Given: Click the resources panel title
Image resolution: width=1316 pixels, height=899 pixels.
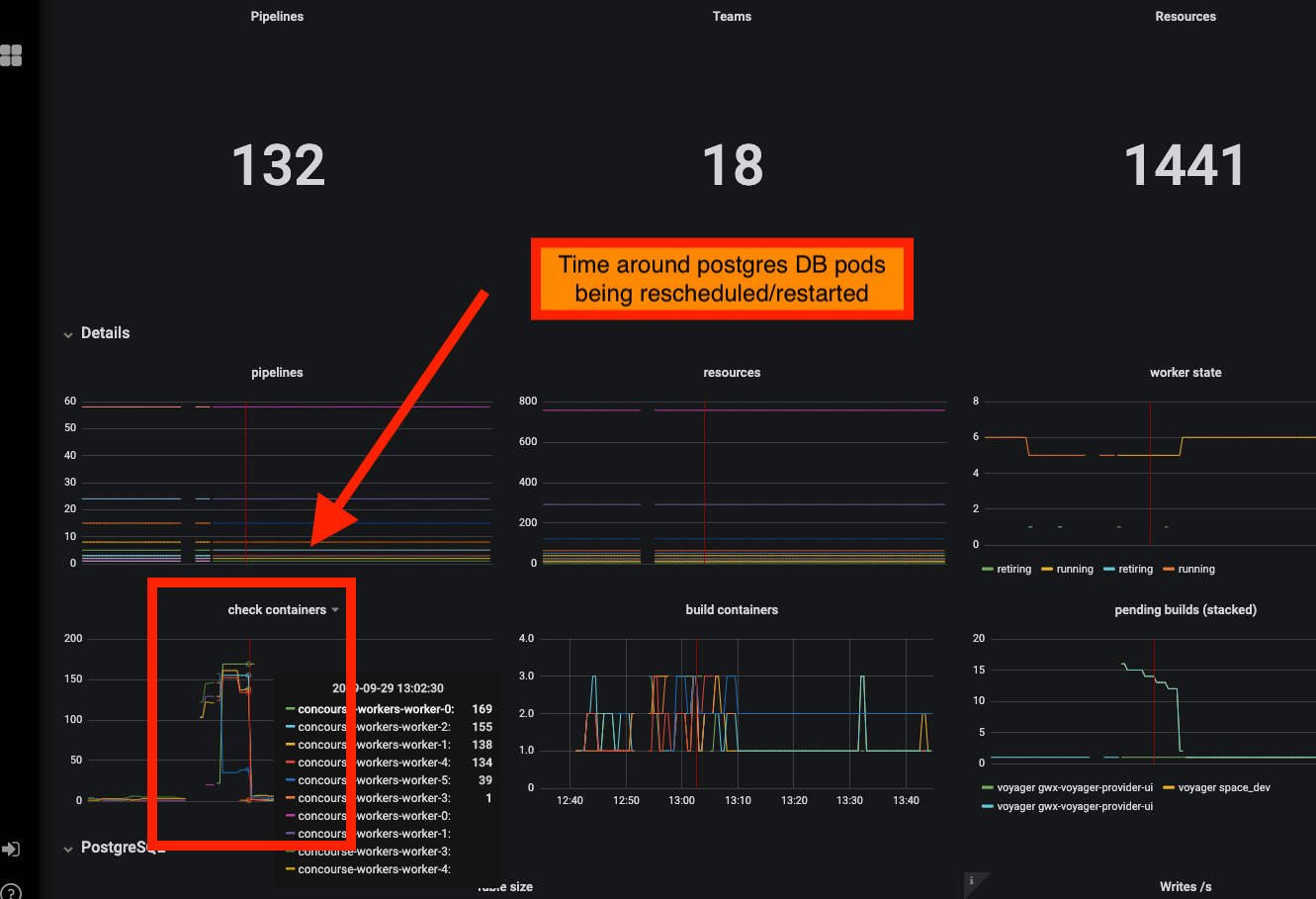Looking at the screenshot, I should tap(732, 372).
